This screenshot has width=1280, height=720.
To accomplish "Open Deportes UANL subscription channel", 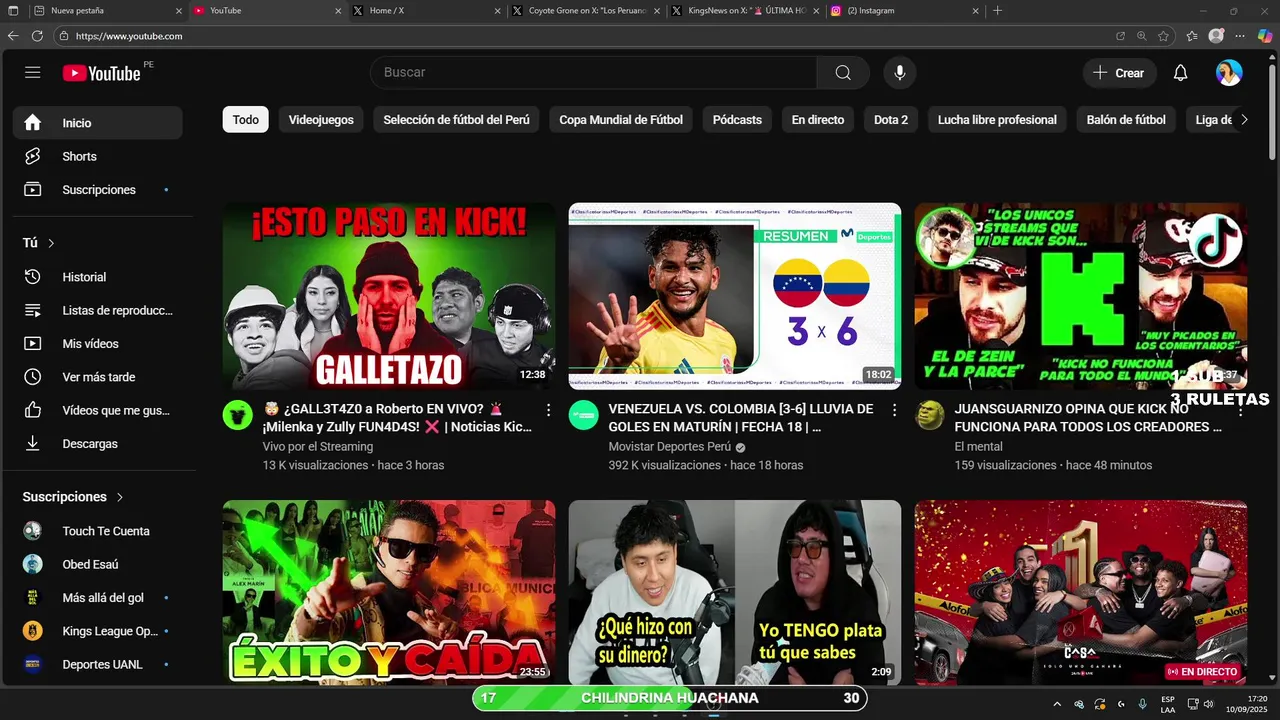I will (x=97, y=664).
